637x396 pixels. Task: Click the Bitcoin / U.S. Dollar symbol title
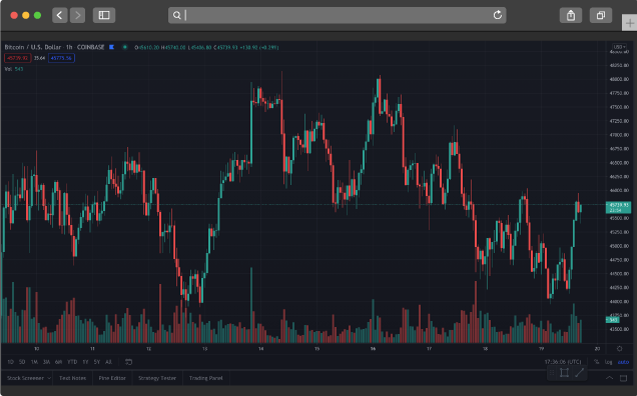point(32,47)
